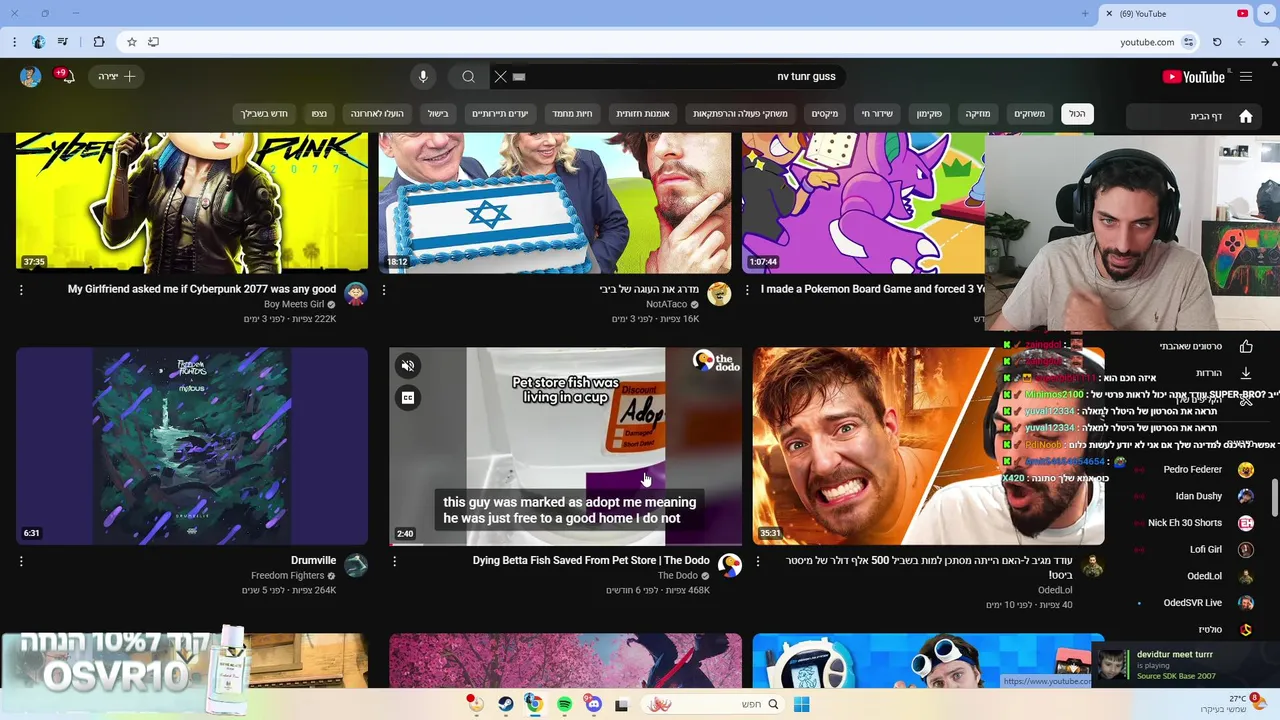Open the on-screen keyboard icon in search
This screenshot has height=720, width=1280.
pyautogui.click(x=519, y=77)
